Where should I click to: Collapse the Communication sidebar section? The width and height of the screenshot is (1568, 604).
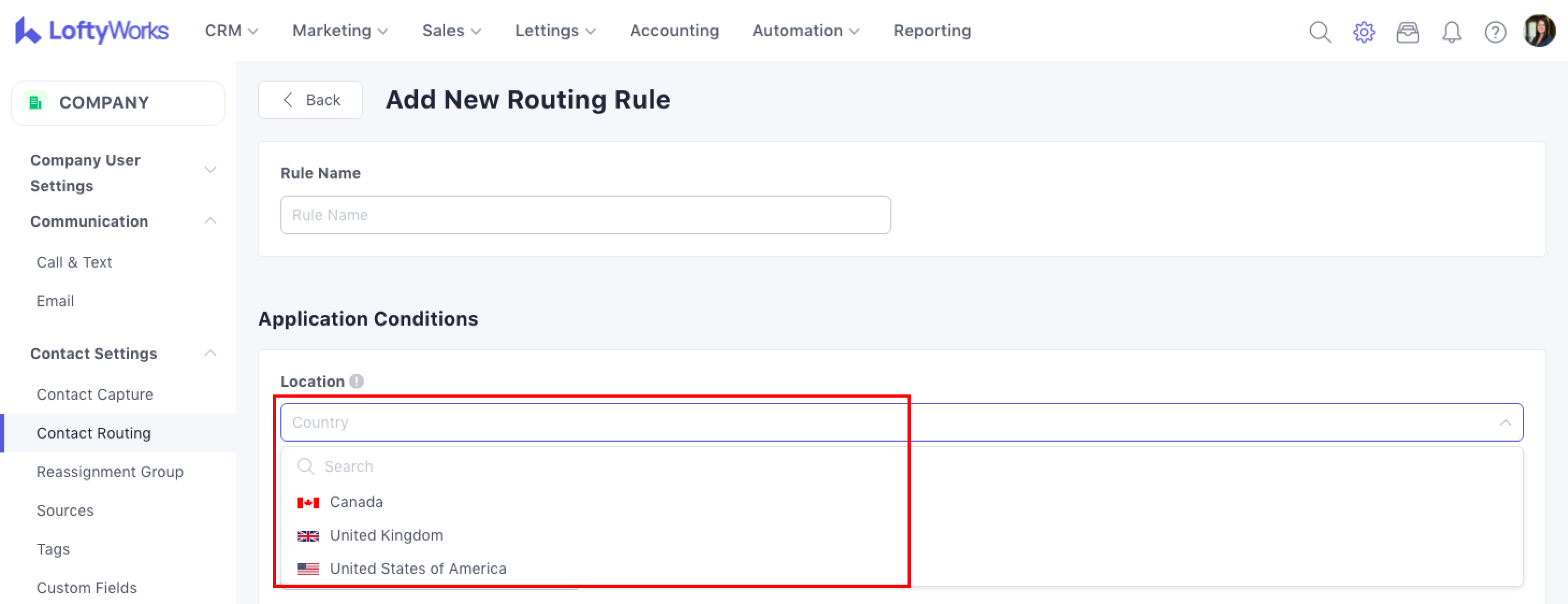click(x=210, y=221)
